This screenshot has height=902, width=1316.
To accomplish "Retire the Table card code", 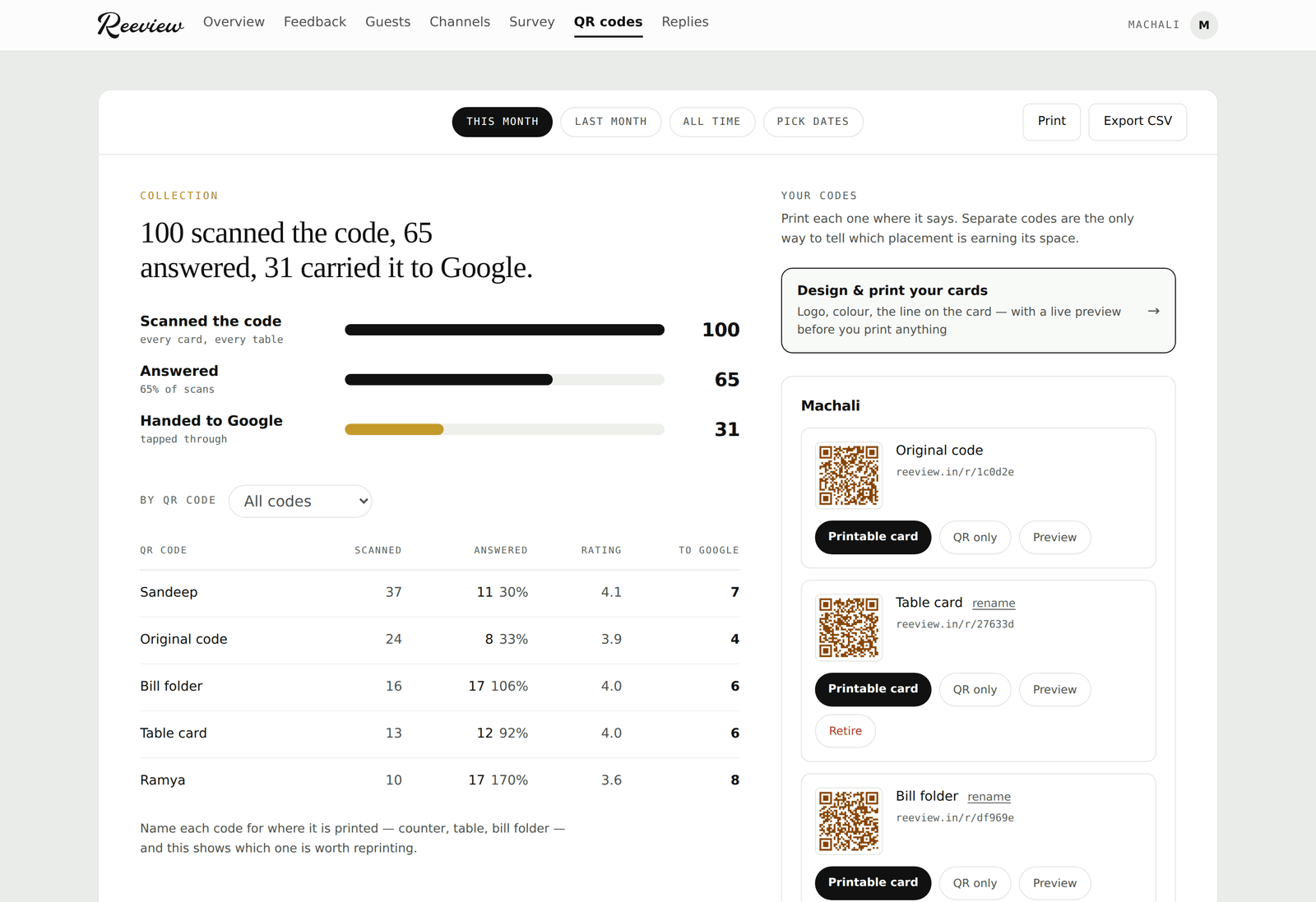I will click(x=846, y=731).
